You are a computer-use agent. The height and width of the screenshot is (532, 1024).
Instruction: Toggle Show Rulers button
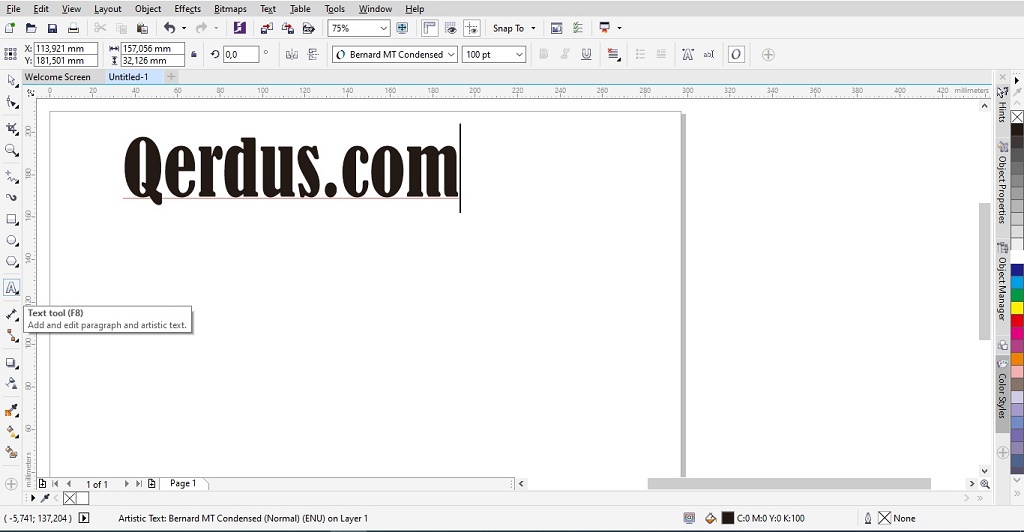[x=429, y=28]
